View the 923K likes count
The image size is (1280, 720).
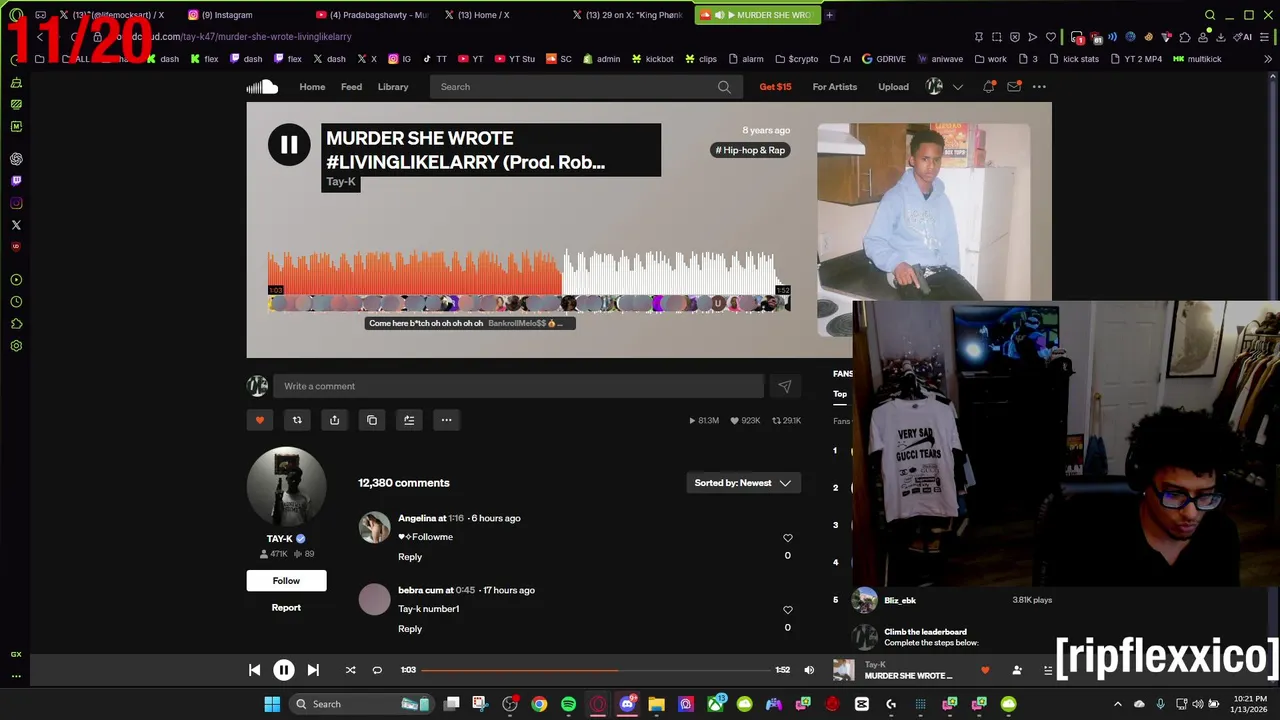pos(744,421)
